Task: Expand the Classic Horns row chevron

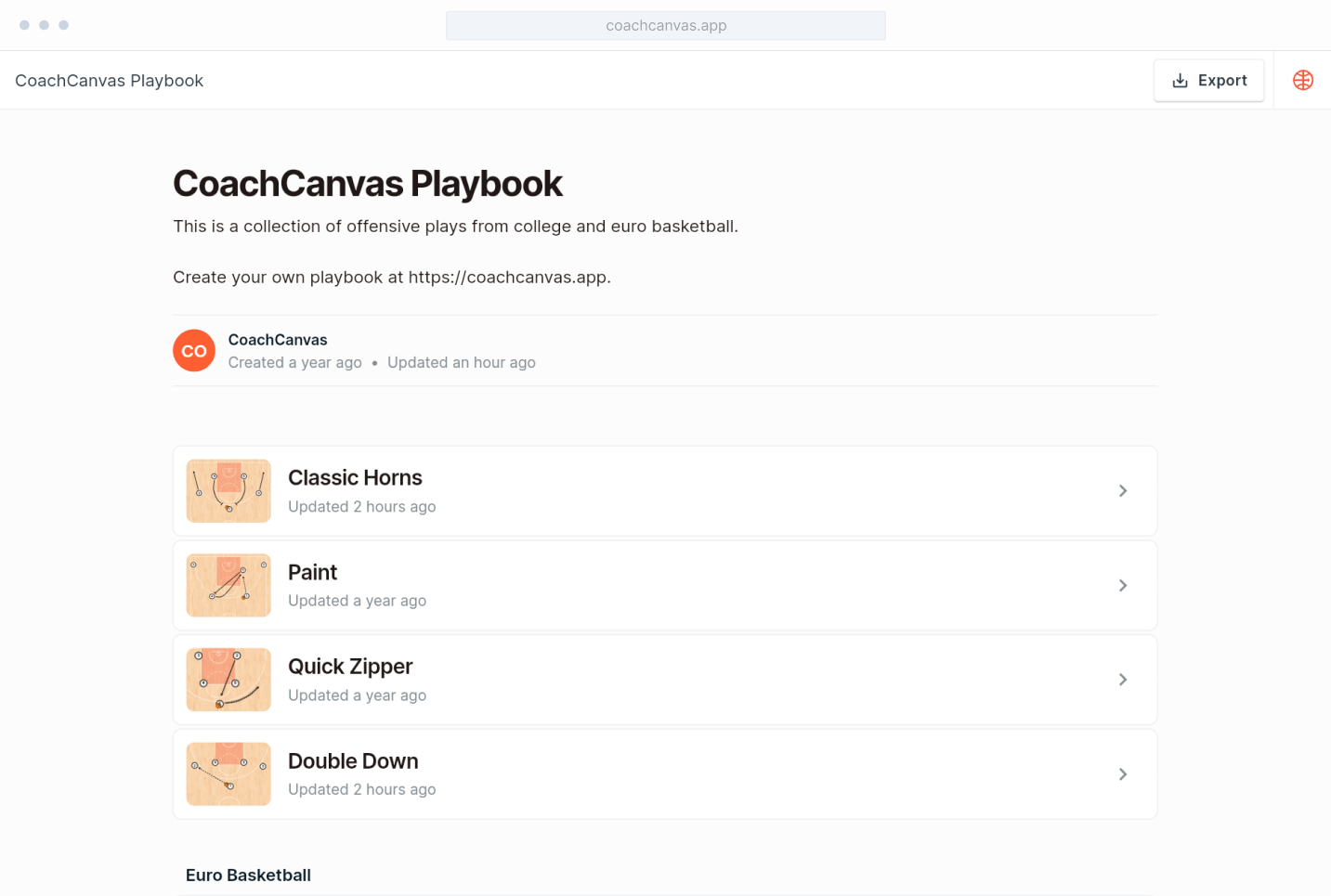Action: (x=1123, y=490)
